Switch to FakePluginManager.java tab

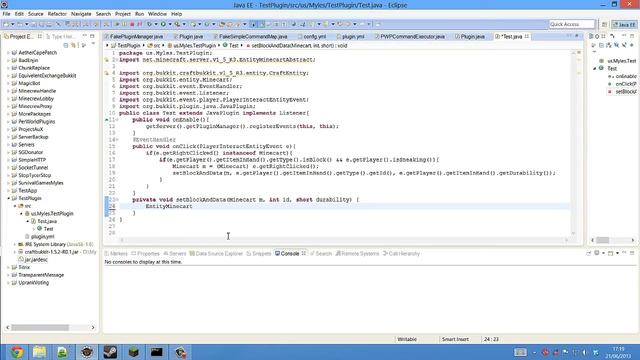click(136, 37)
